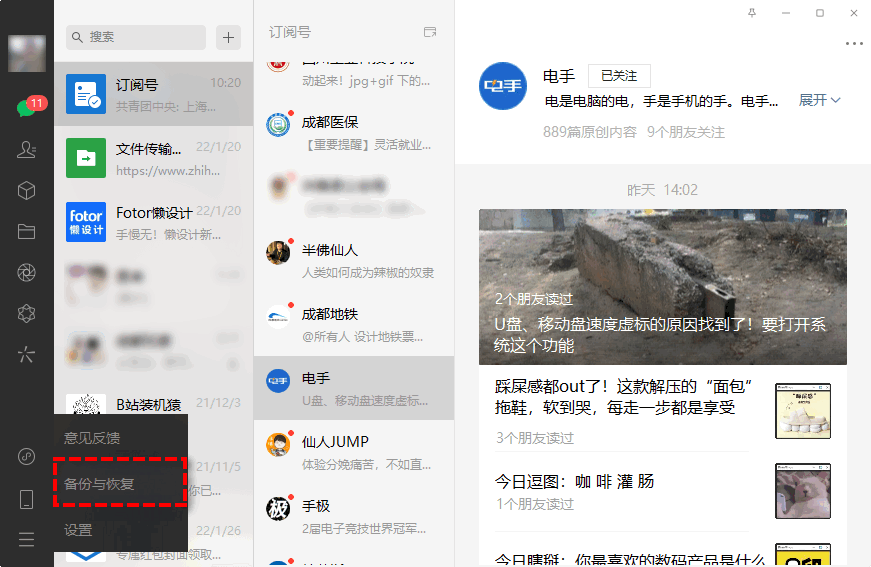The height and width of the screenshot is (567, 871).
Task: Select 备份与恢复 from the popup menu
Action: point(99,484)
